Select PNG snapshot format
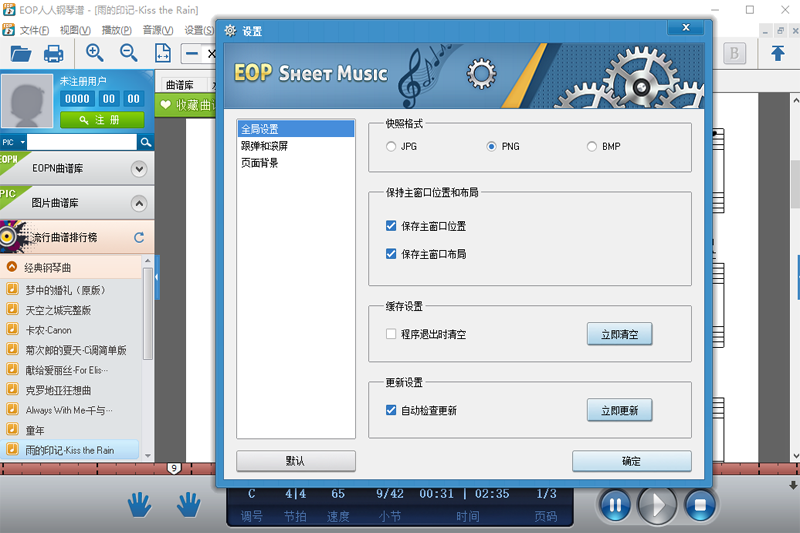This screenshot has width=800, height=533. (491, 146)
